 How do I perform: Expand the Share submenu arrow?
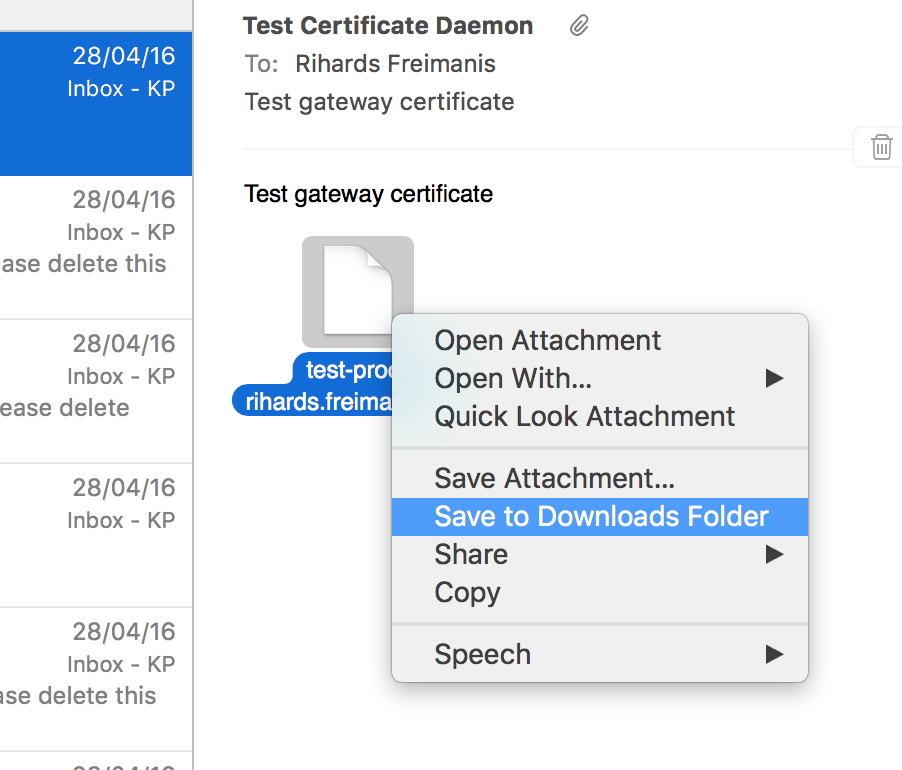point(773,554)
